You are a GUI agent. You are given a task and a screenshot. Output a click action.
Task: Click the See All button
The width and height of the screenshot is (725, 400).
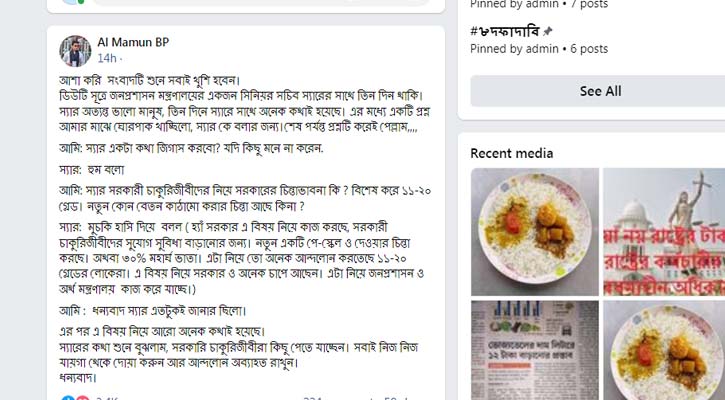(600, 91)
